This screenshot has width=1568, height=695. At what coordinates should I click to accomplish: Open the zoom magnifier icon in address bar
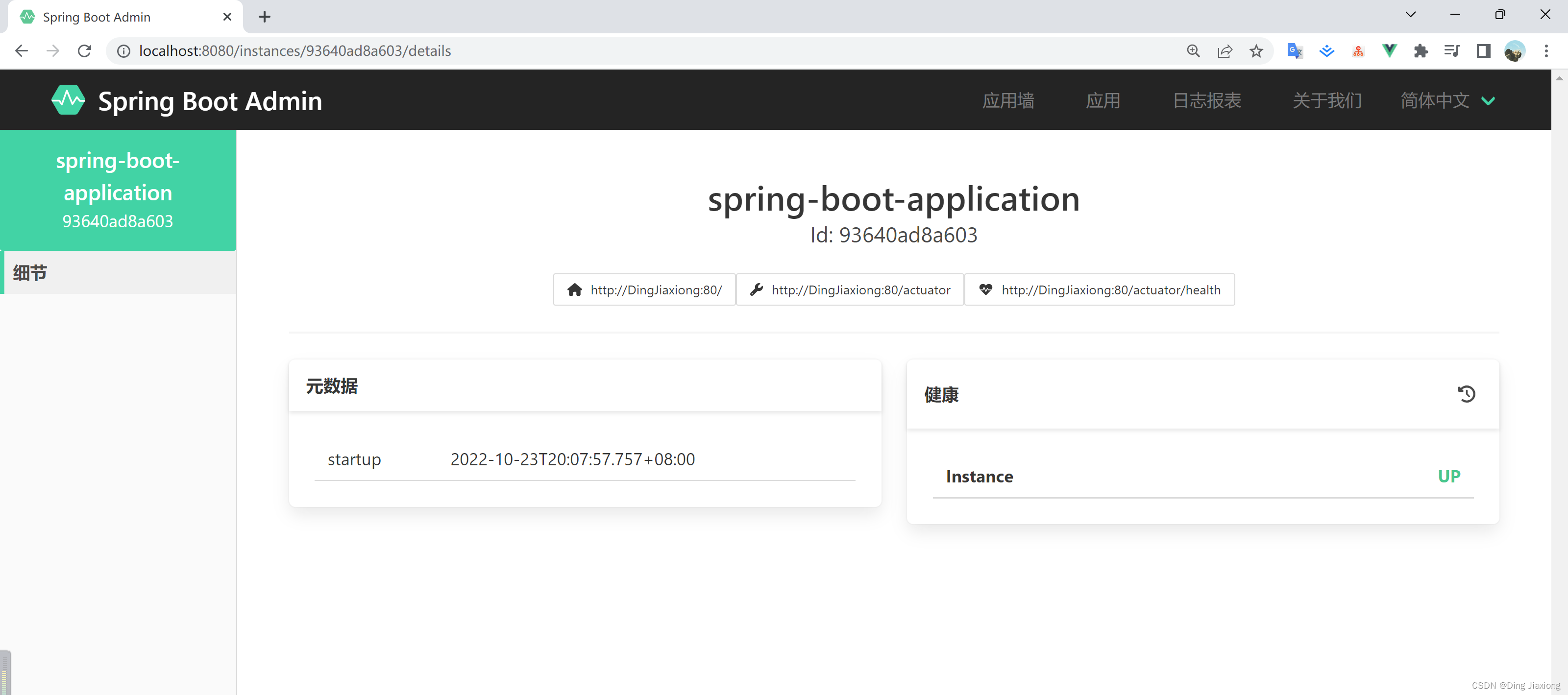point(1193,51)
